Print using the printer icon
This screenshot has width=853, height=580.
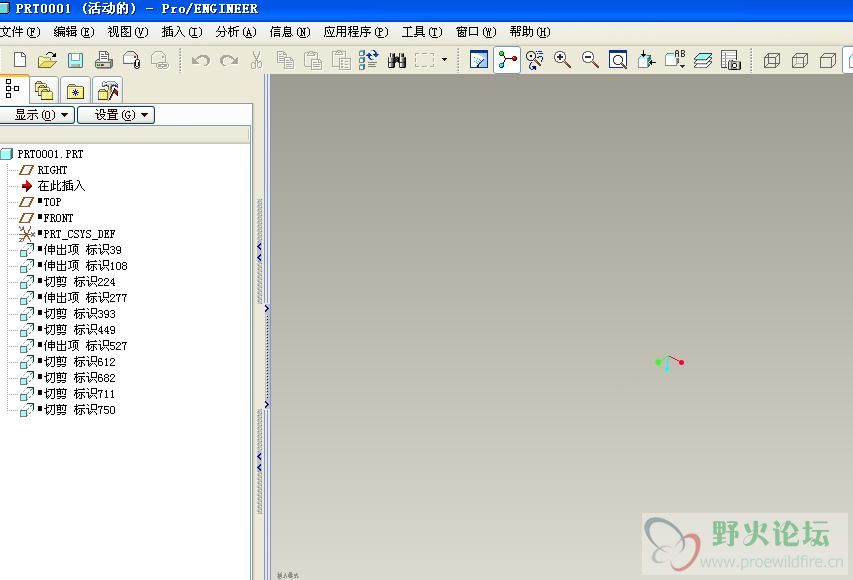pos(103,59)
